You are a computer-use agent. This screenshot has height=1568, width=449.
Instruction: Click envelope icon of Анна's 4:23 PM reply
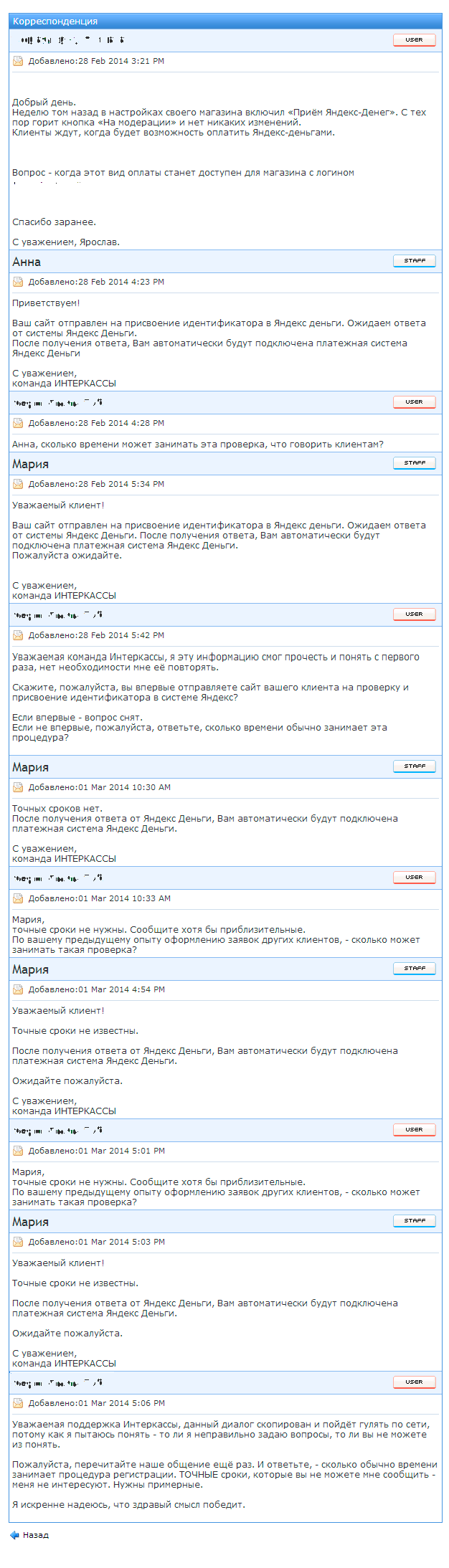[18, 282]
